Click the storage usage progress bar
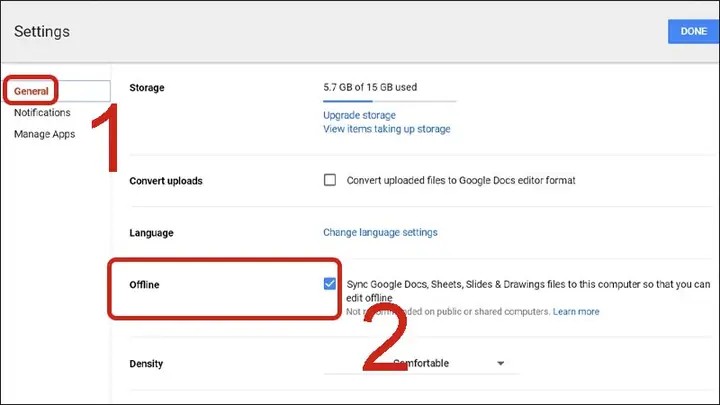 [389, 101]
